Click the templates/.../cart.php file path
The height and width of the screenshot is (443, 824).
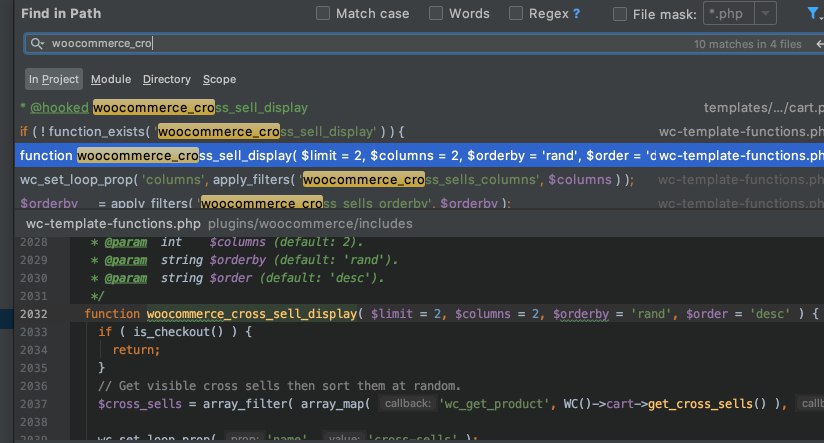[x=764, y=108]
